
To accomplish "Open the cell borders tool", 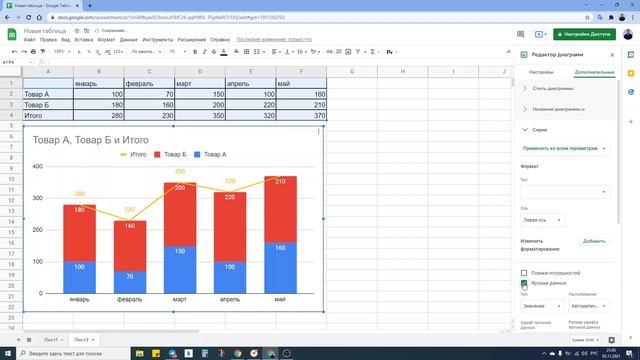I will tap(247, 52).
